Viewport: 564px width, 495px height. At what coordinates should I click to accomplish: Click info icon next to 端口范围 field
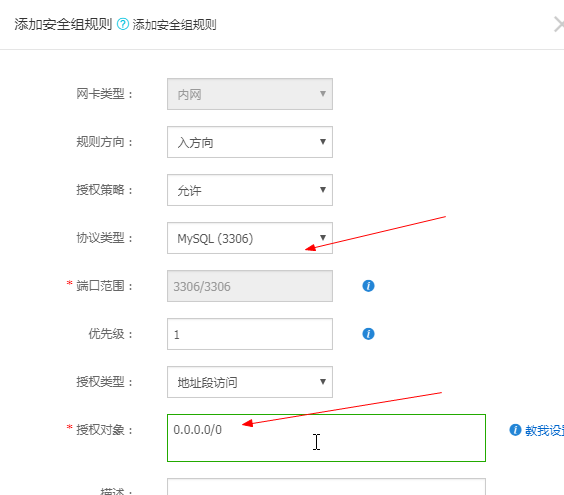pos(368,286)
